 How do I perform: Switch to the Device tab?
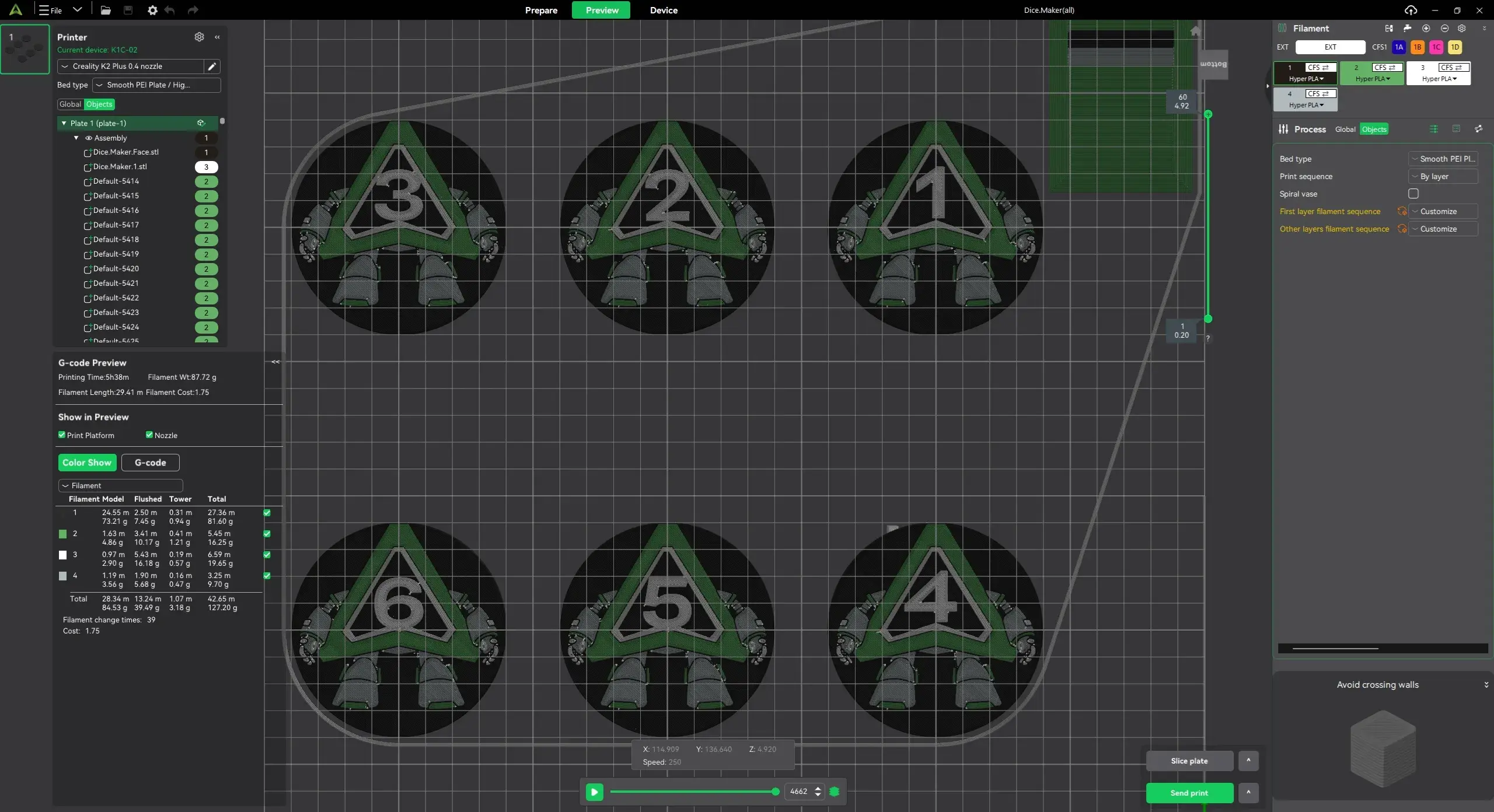coord(664,10)
